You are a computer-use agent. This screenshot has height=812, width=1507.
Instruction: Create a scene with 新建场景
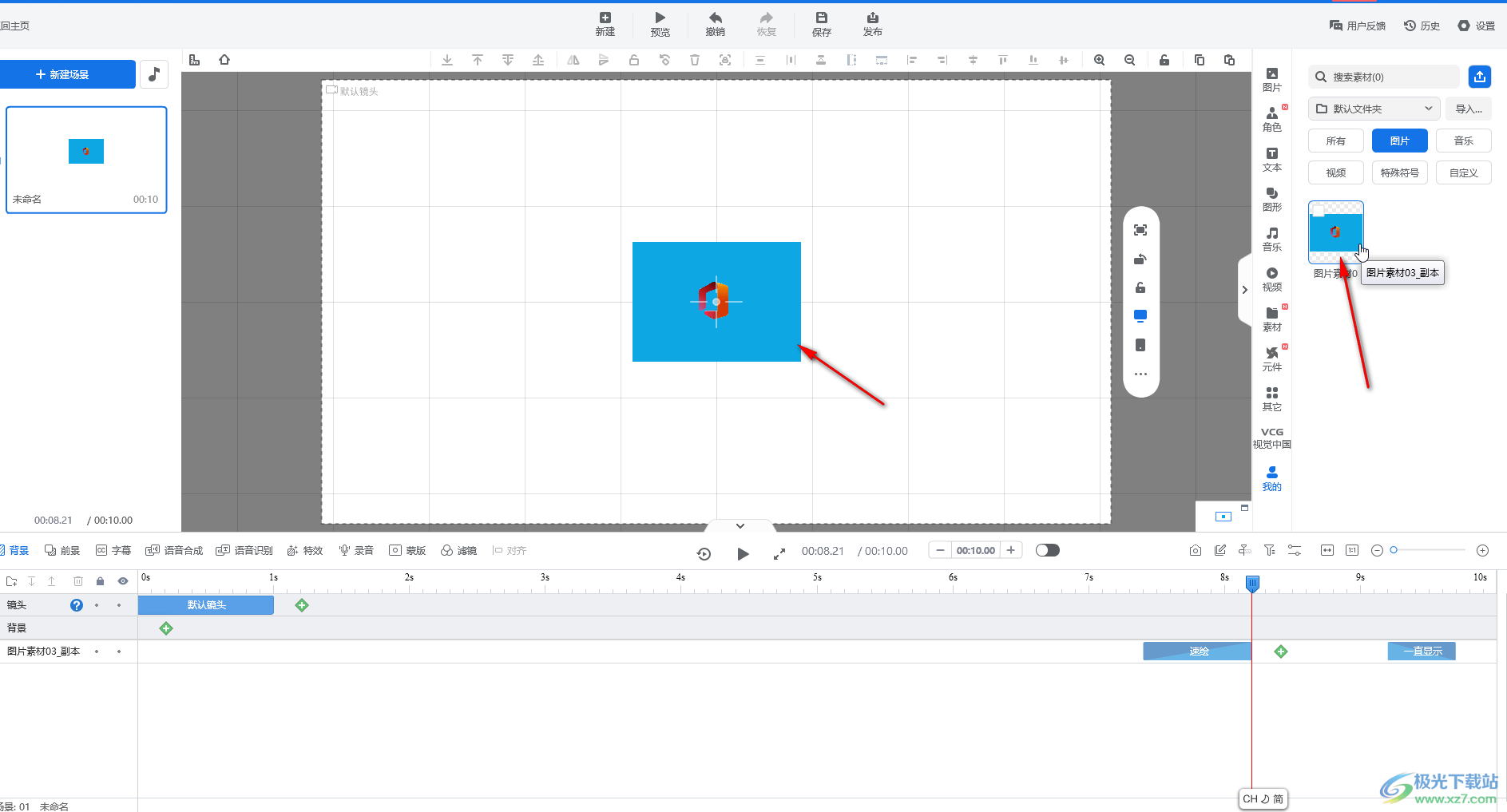(x=68, y=74)
